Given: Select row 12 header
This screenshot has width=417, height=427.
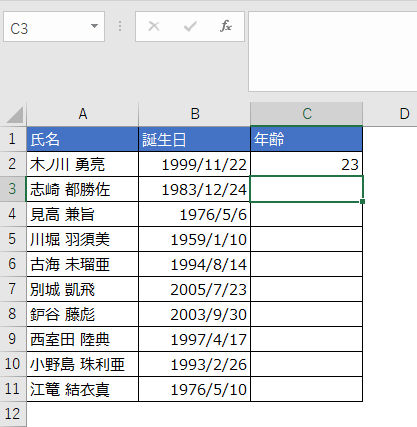Looking at the screenshot, I should pos(13,414).
